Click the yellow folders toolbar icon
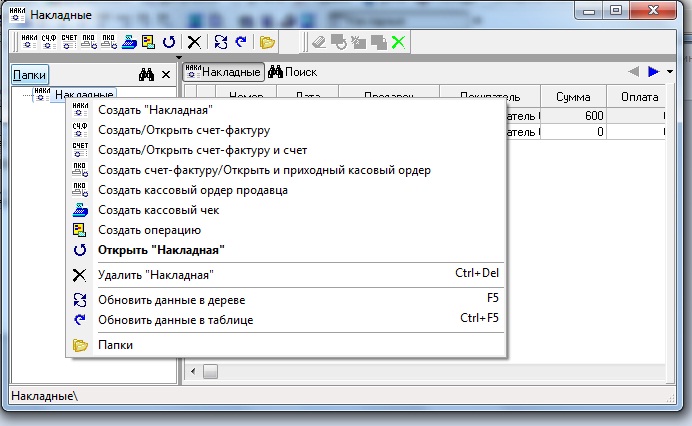692x426 pixels. pyautogui.click(x=267, y=42)
